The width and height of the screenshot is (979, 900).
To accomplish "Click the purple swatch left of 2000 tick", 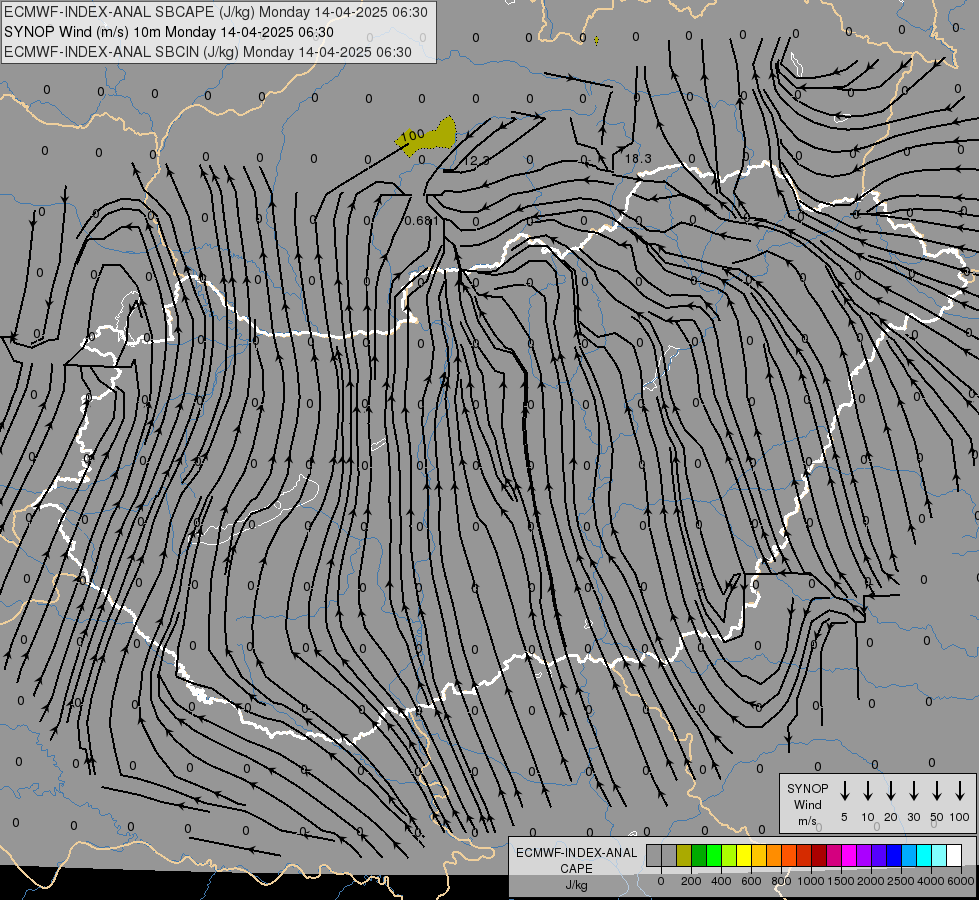I will [863, 856].
